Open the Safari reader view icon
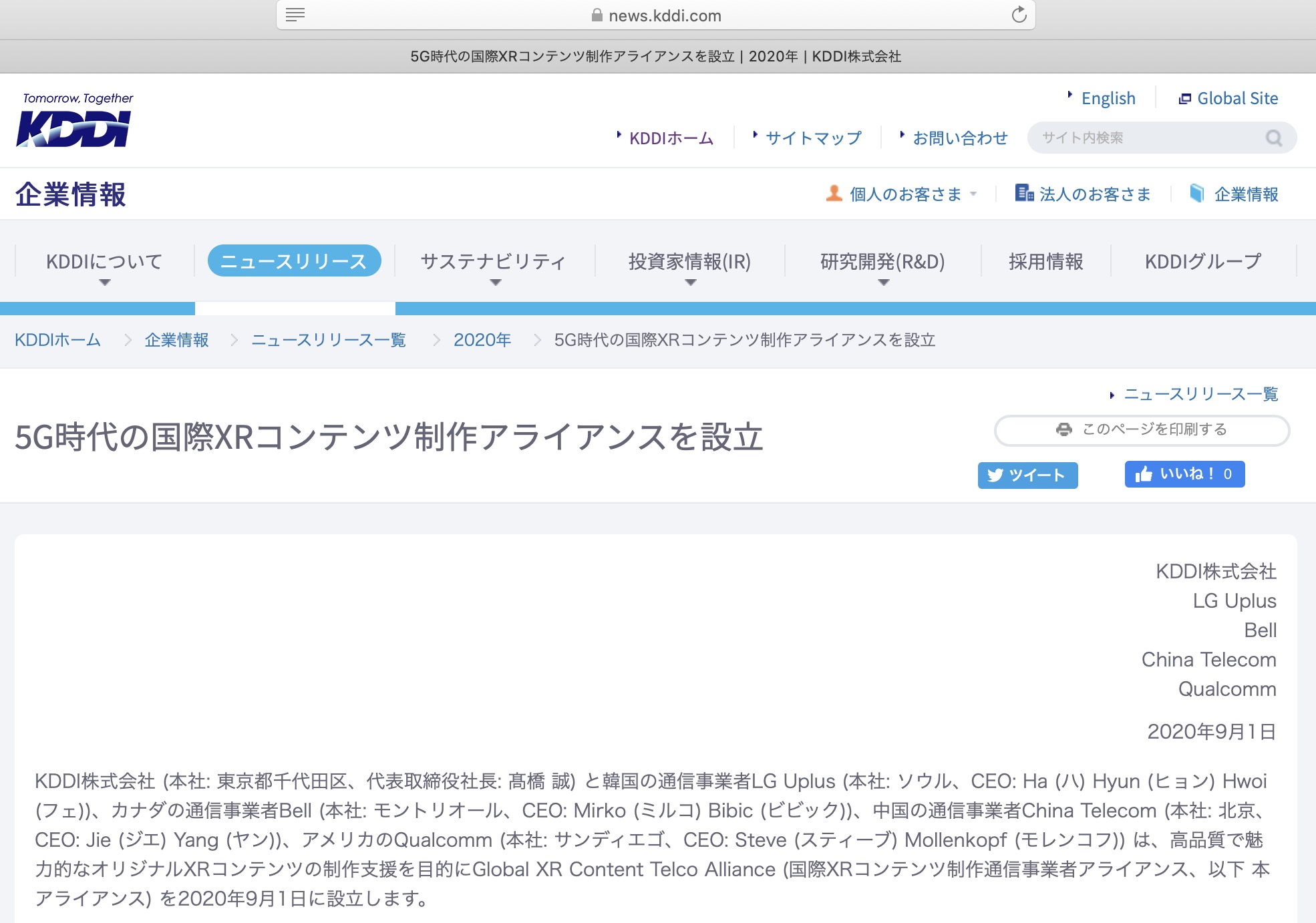This screenshot has width=1316, height=923. click(x=295, y=15)
